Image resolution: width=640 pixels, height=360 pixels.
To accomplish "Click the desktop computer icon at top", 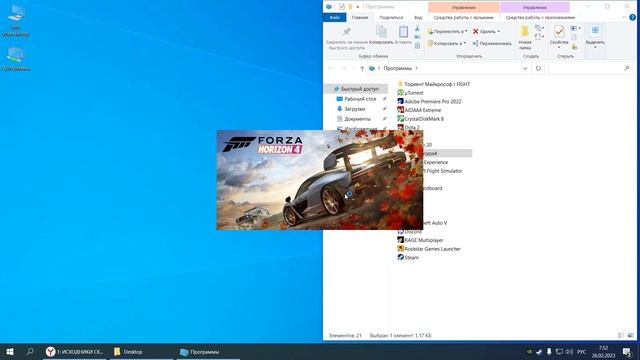I will (x=16, y=13).
